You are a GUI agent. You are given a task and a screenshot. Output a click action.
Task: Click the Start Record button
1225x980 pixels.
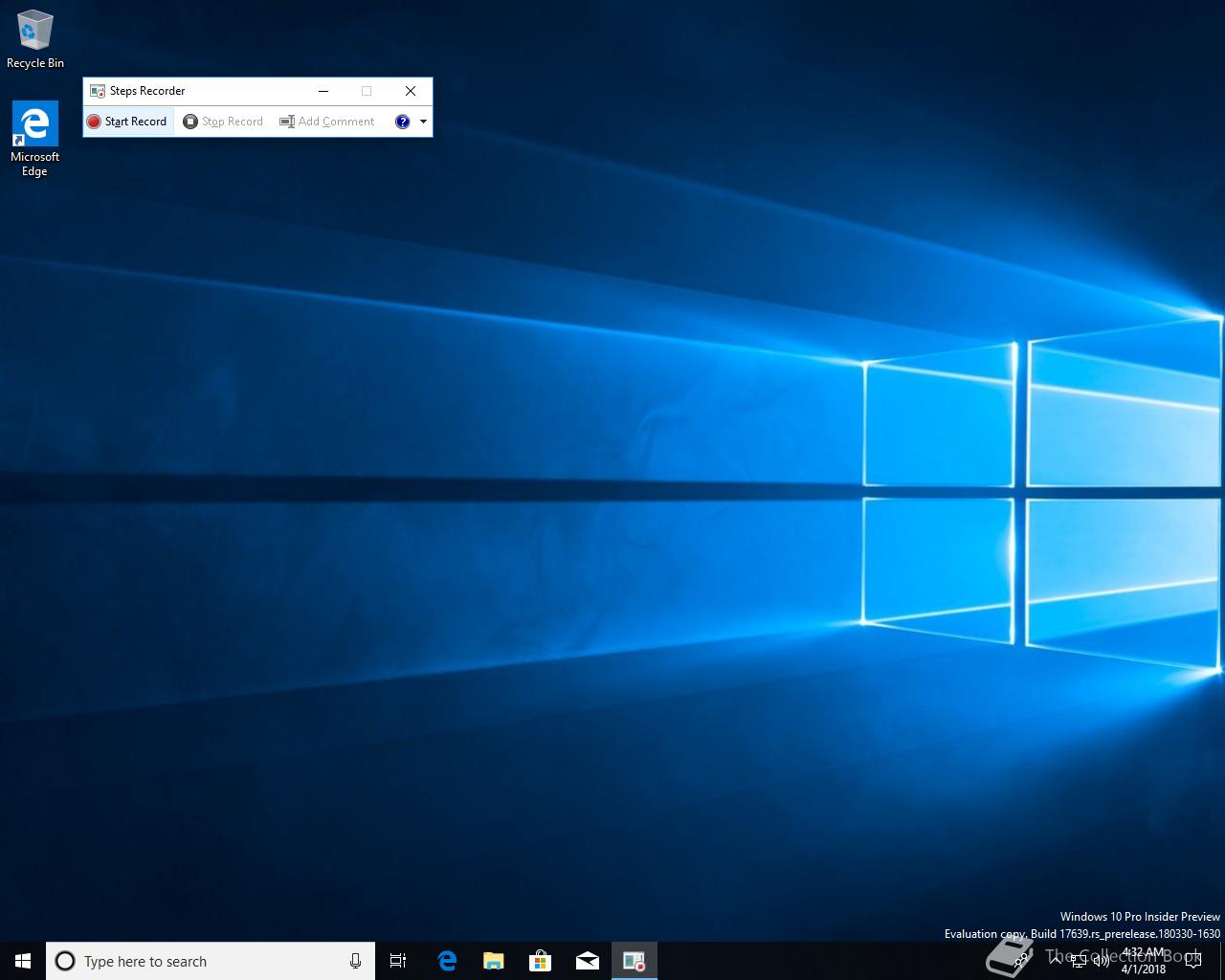127,122
